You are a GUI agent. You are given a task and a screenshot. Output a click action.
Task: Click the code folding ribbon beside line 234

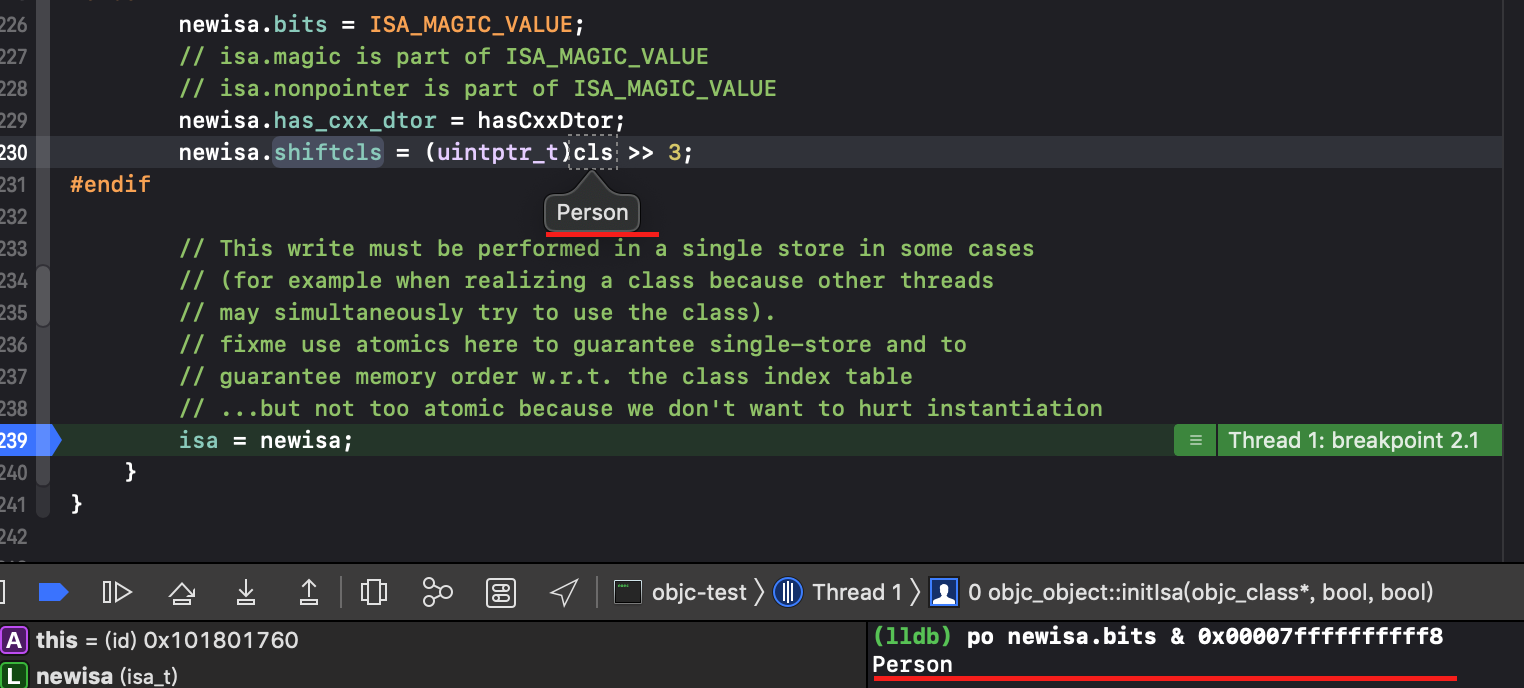43,281
